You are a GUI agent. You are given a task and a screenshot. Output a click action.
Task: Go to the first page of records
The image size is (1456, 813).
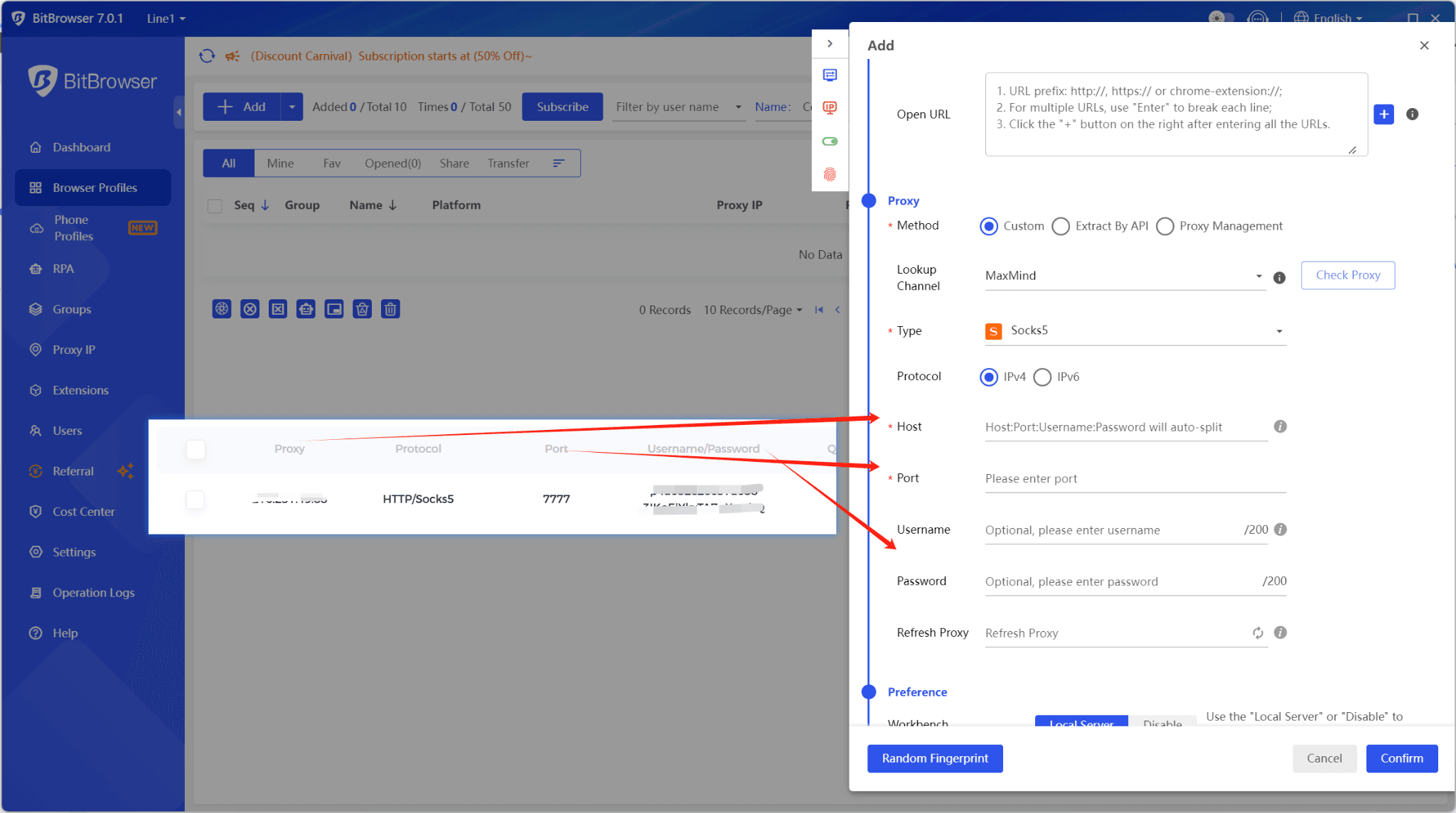[819, 310]
